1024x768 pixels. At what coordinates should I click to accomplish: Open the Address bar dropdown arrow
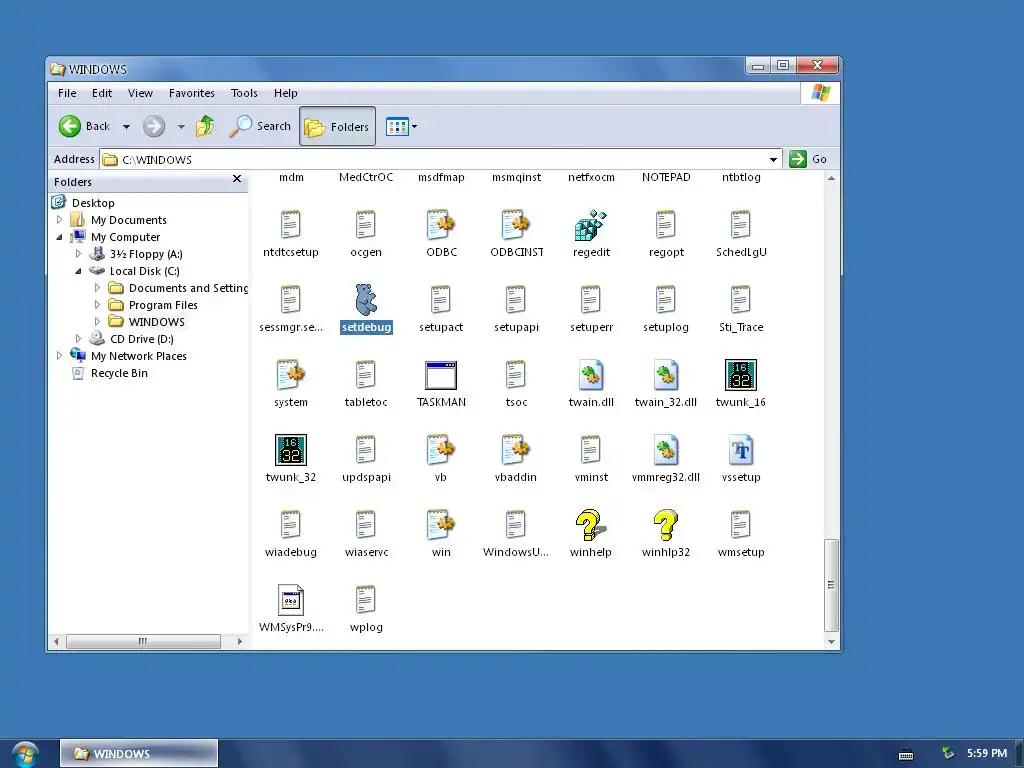(773, 159)
